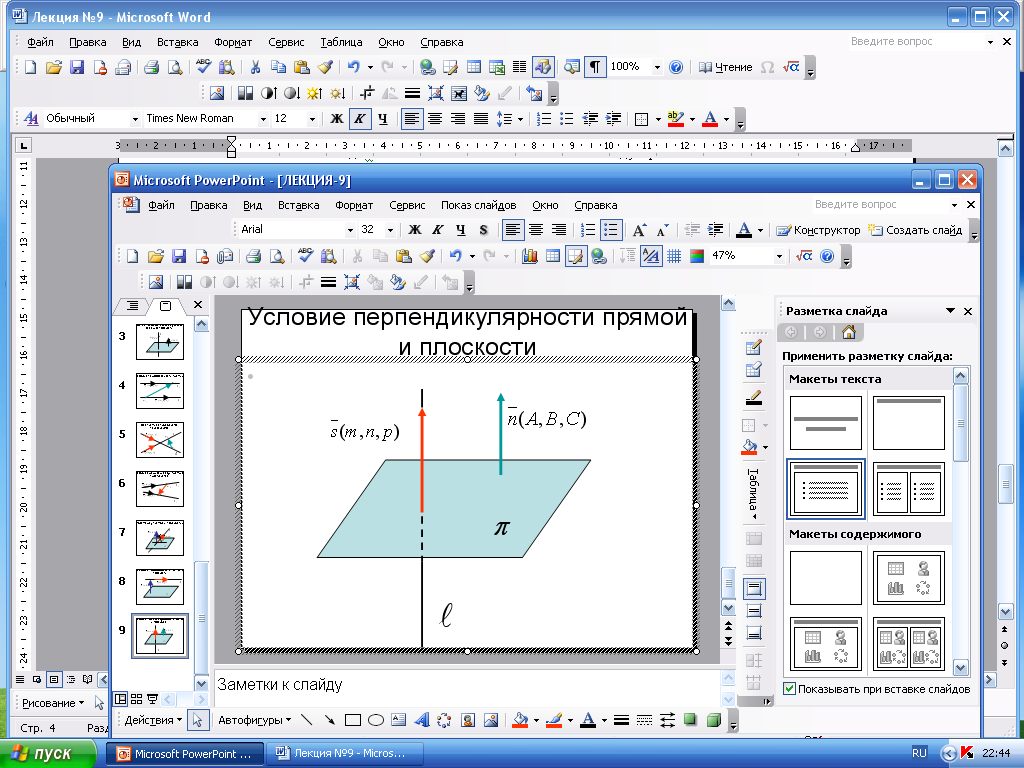Open Таблица menu in Word
1024x768 pixels.
pos(341,42)
